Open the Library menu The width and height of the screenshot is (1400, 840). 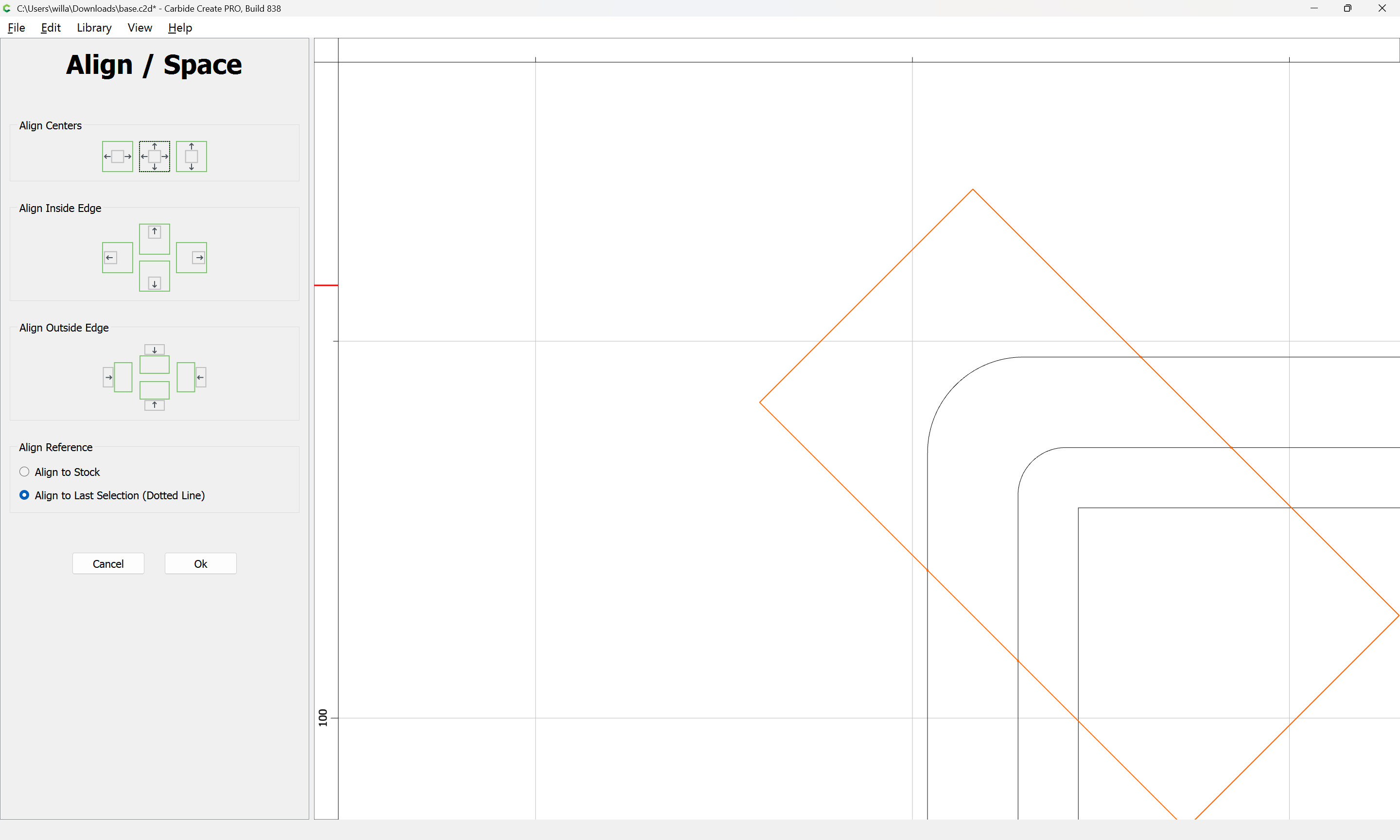click(94, 28)
